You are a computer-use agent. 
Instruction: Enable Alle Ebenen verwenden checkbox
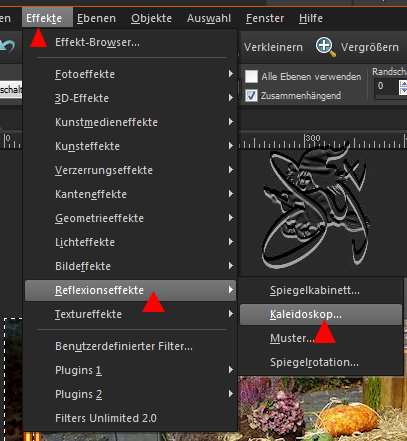click(251, 76)
